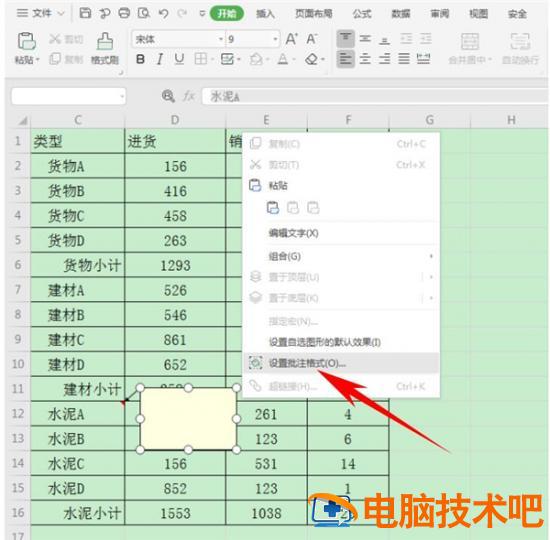Open Print Preview from the quick access bar
550x540 pixels.
(143, 13)
